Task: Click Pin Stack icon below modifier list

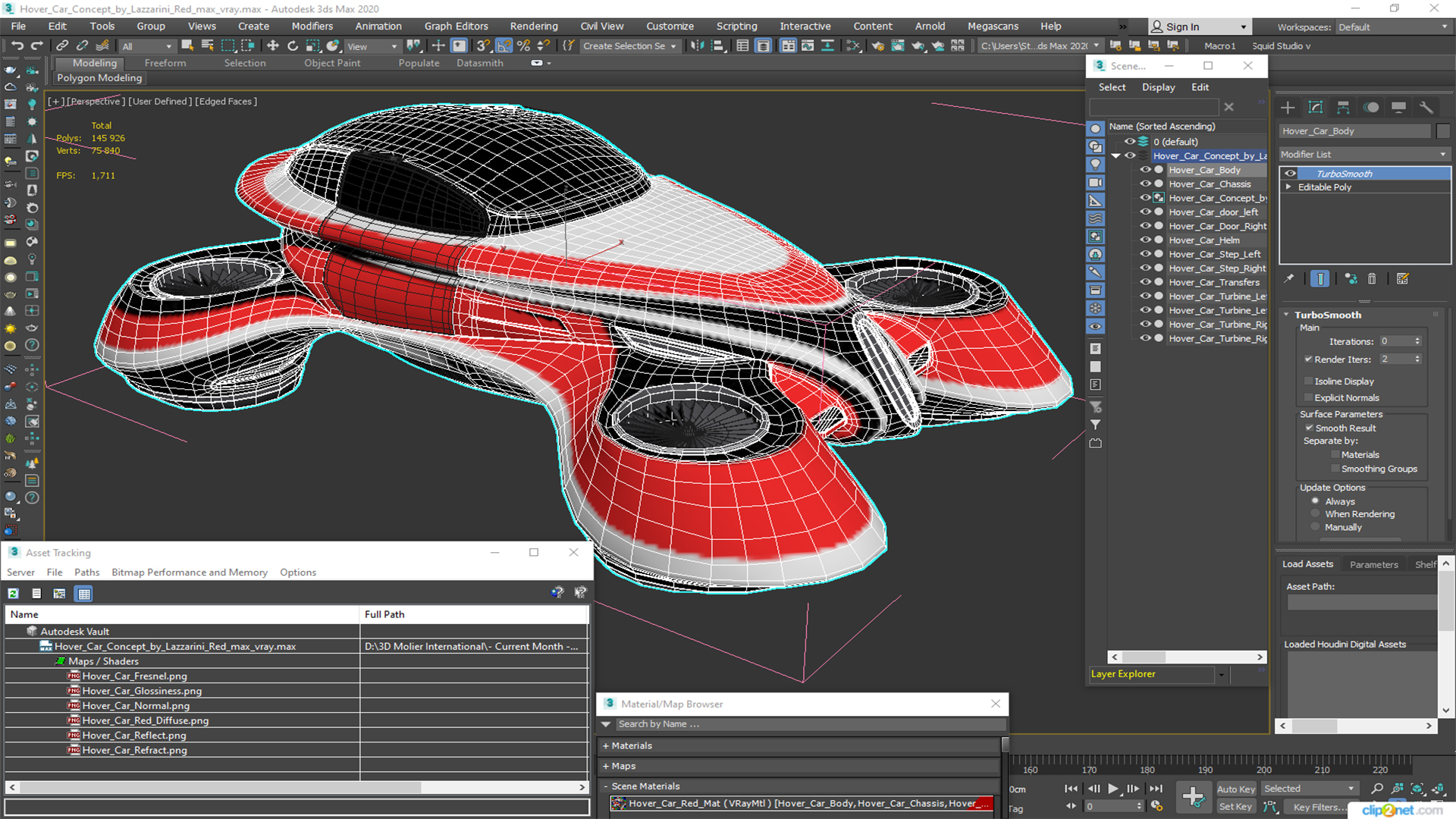Action: pyautogui.click(x=1289, y=279)
